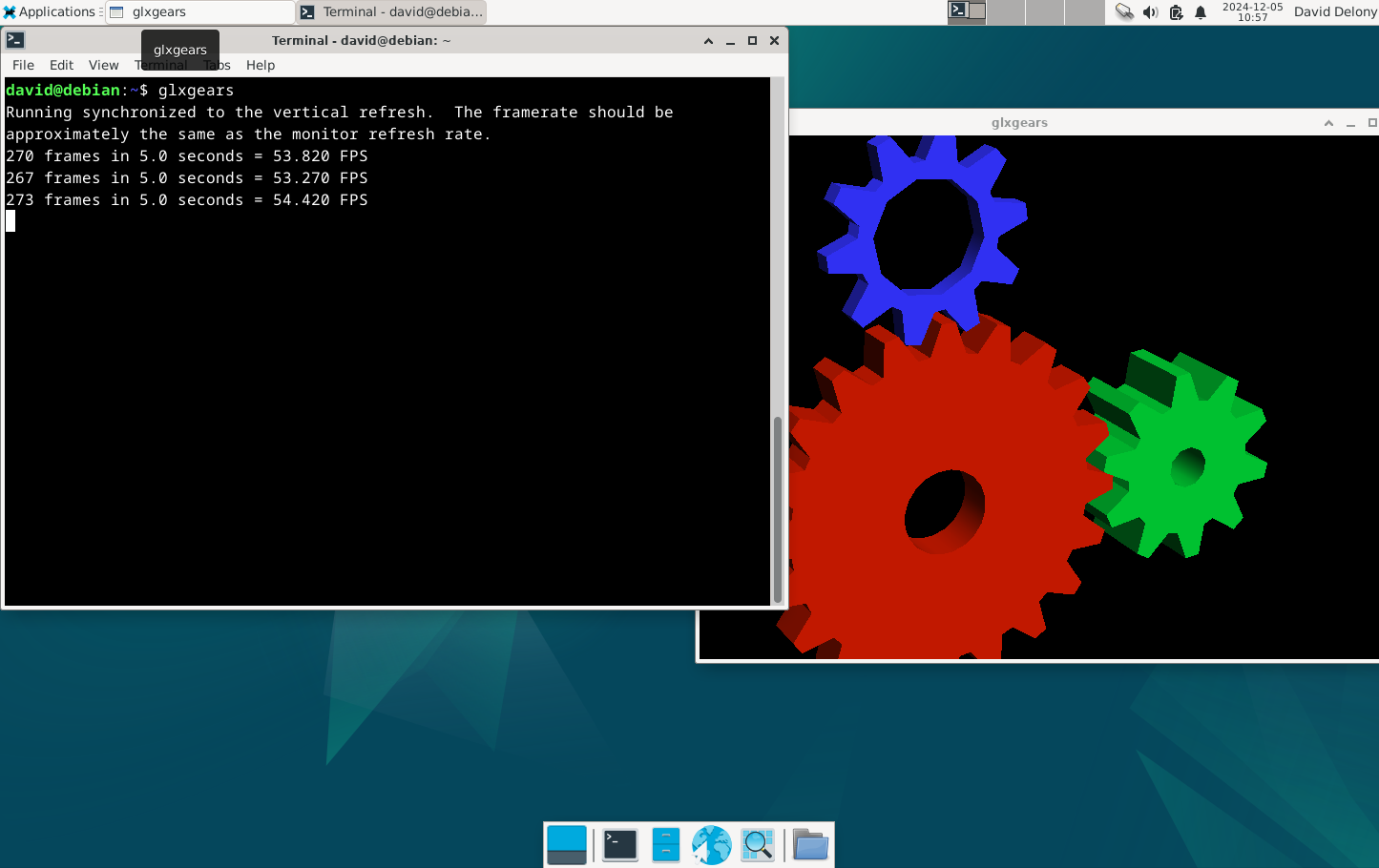
Task: Click the Terminal window's title bar icon
Action: click(15, 40)
